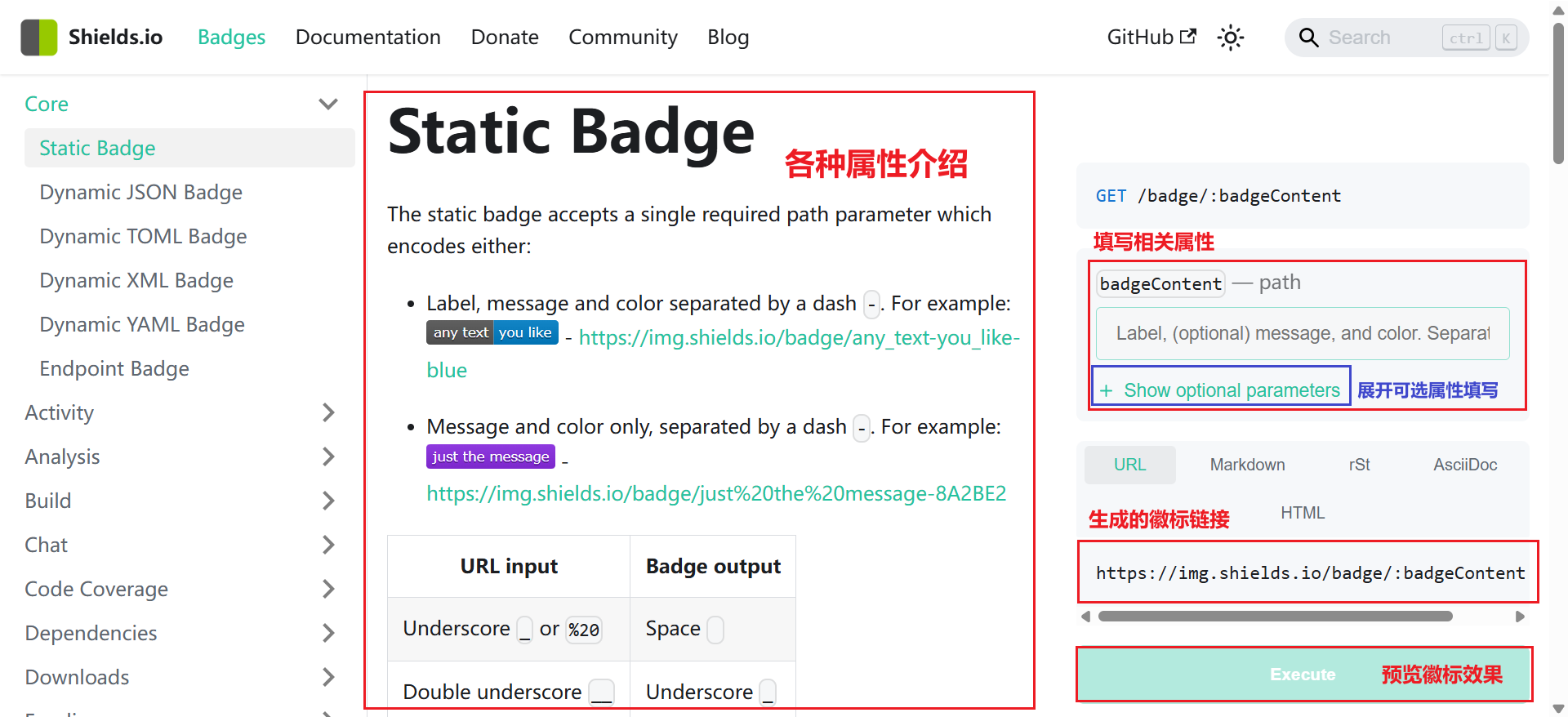
Task: Click the page vertical scrollbar thumb
Action: [1558, 94]
